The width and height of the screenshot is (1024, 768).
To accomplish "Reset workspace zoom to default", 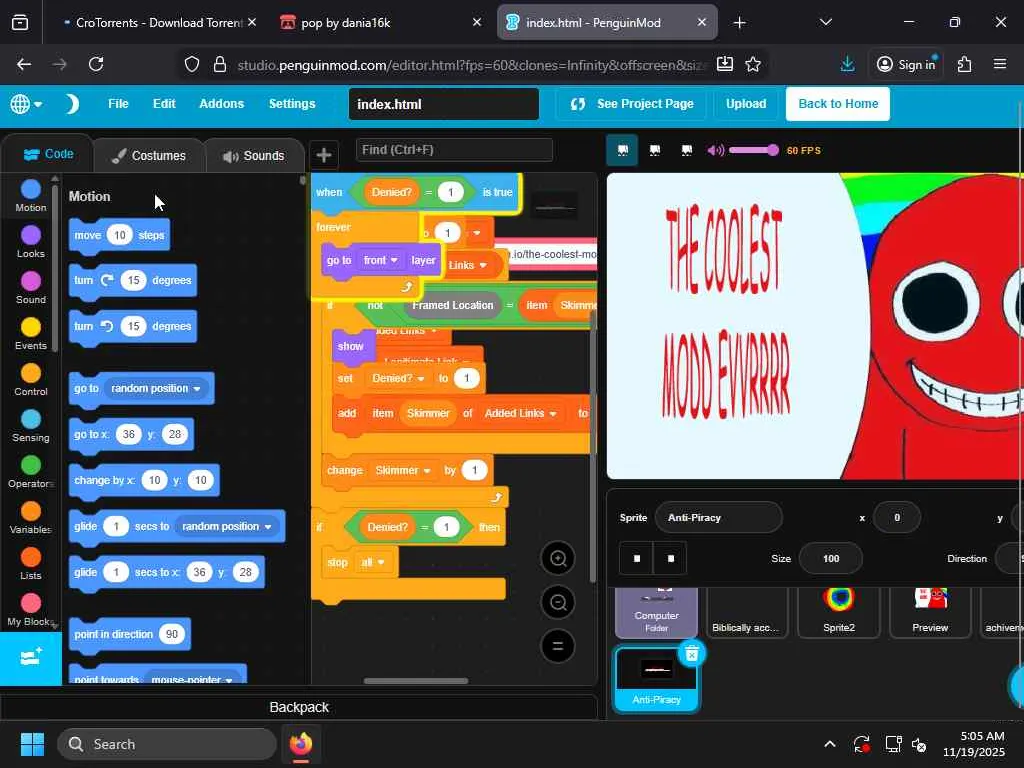I will pos(558,646).
